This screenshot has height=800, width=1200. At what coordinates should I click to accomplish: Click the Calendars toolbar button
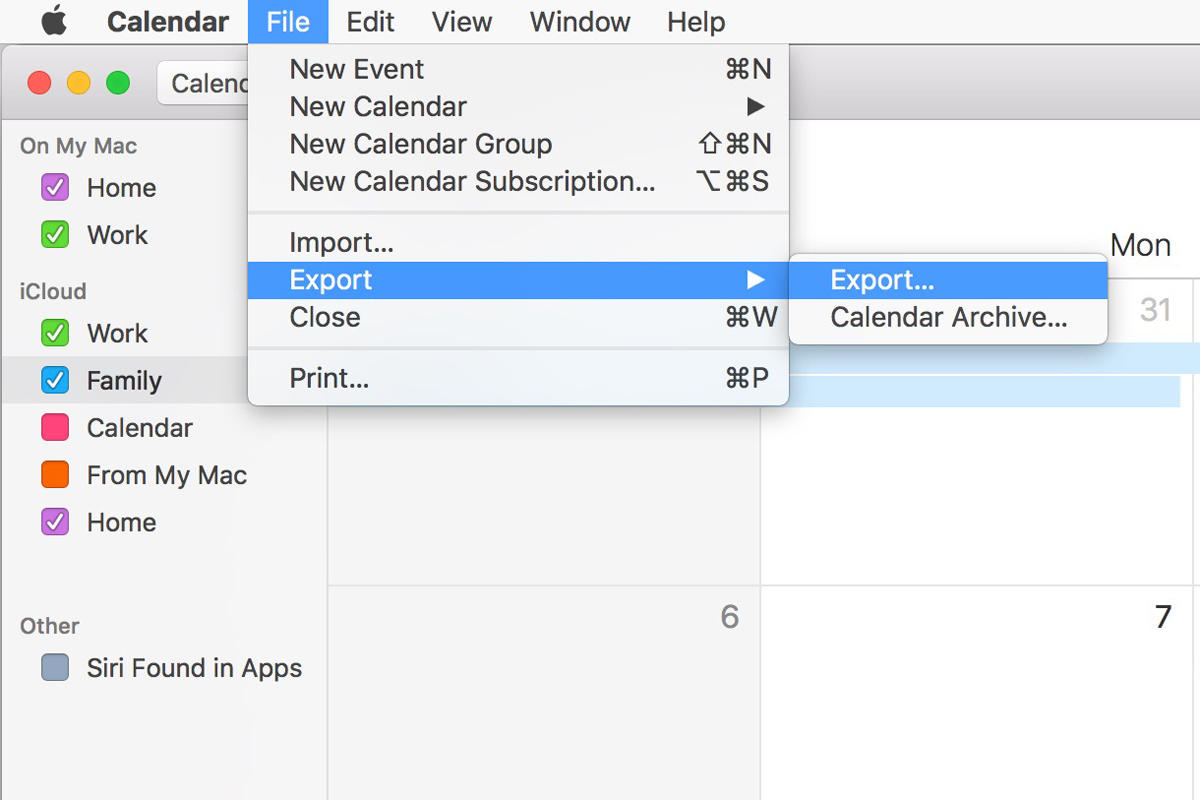tap(203, 83)
